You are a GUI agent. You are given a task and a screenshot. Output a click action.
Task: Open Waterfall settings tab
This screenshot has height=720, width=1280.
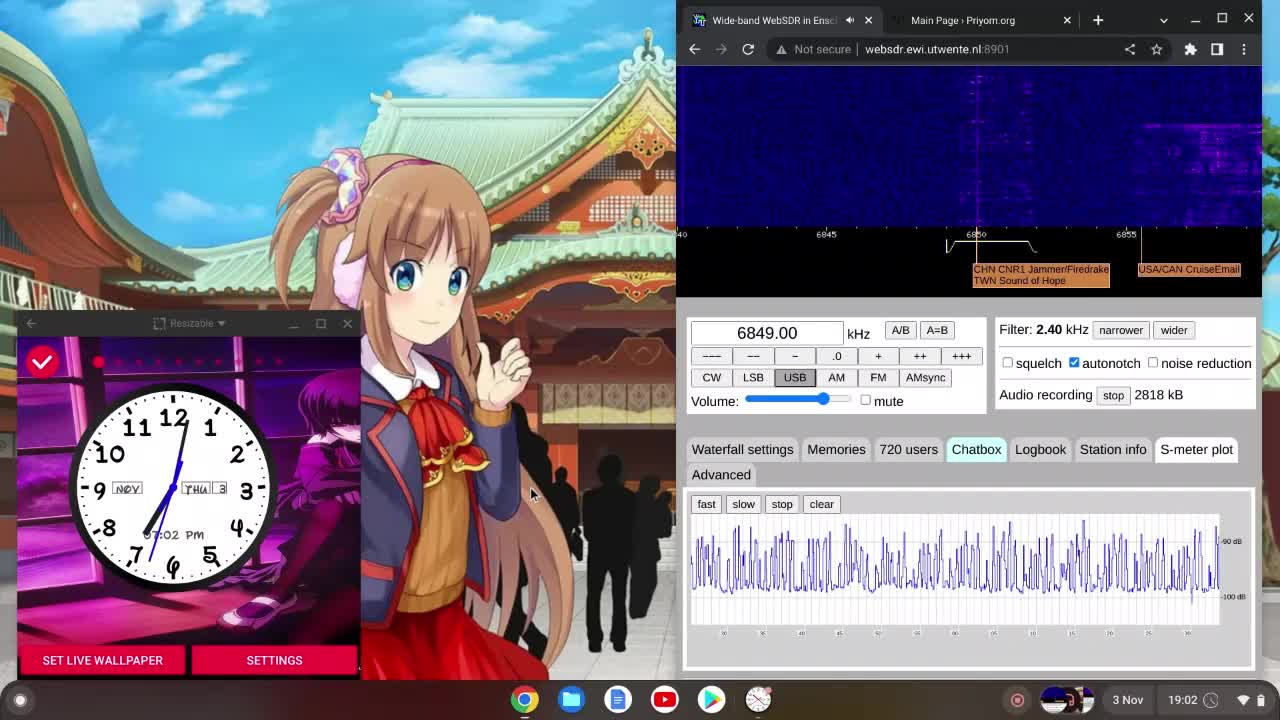(742, 450)
